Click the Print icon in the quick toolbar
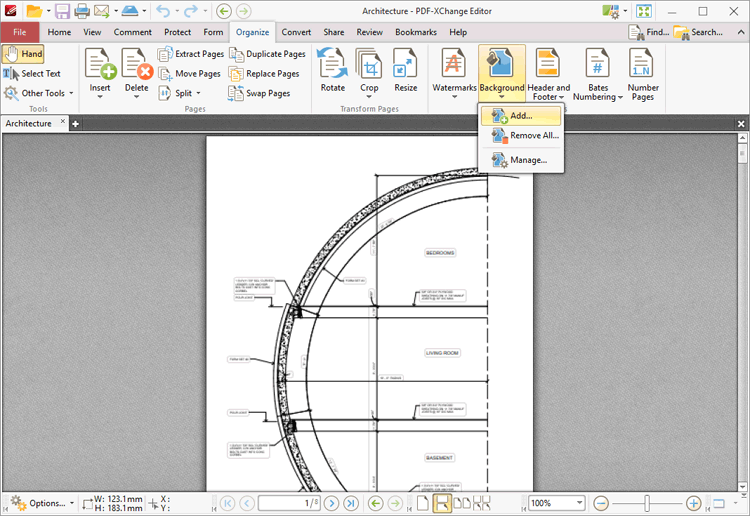 [x=82, y=11]
